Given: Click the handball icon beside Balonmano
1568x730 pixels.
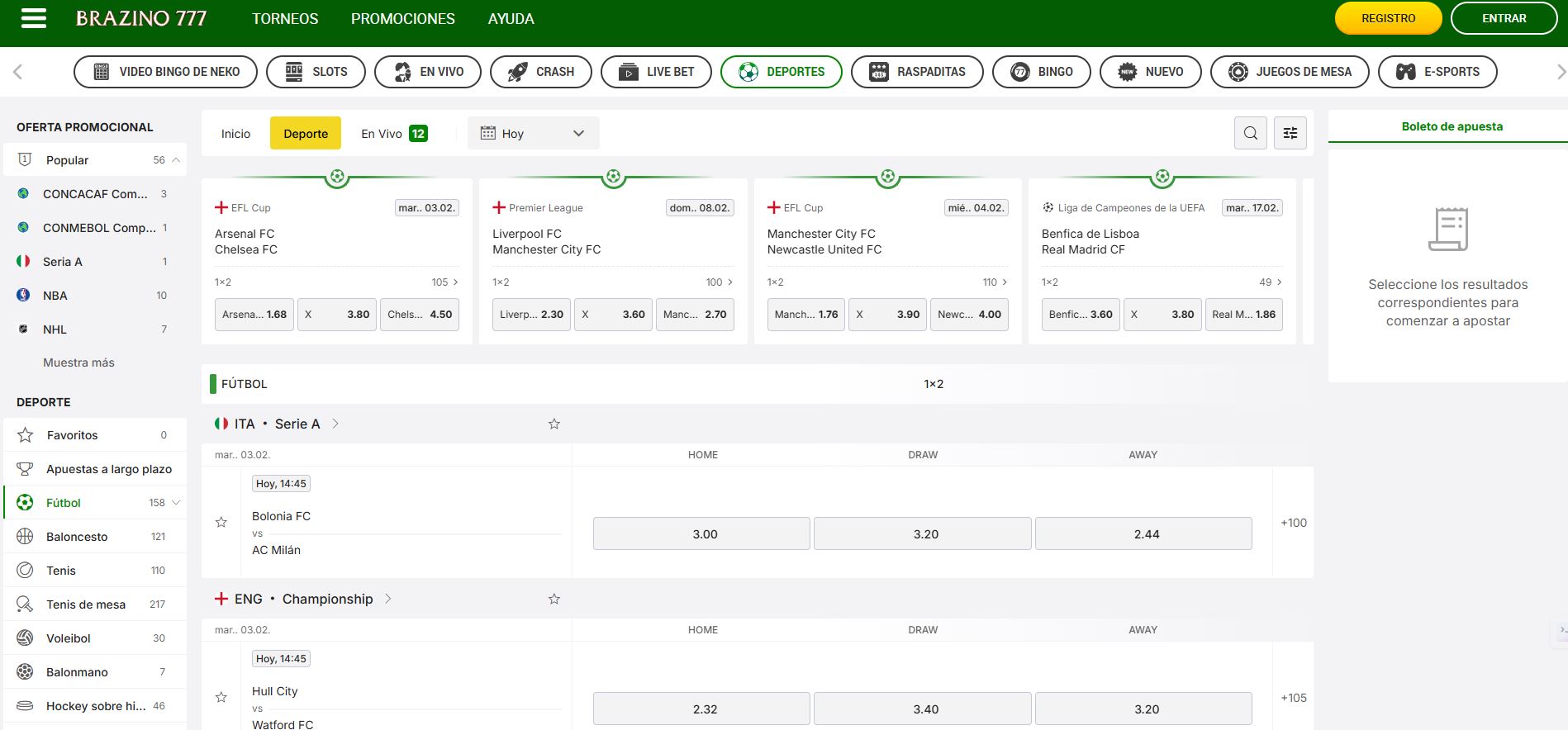Looking at the screenshot, I should (x=25, y=672).
